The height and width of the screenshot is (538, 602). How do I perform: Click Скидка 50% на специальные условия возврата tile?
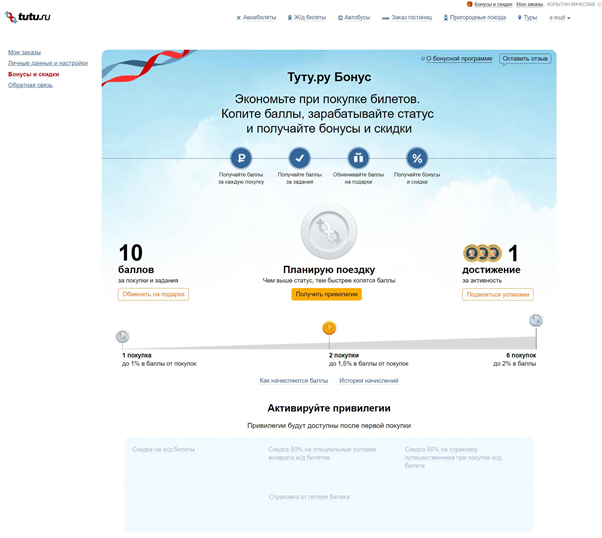(329, 461)
